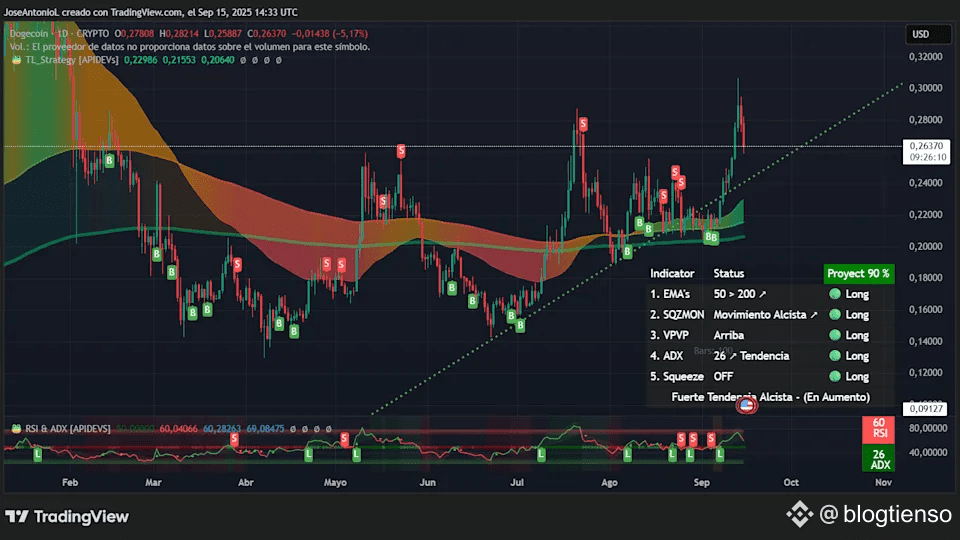Image resolution: width=960 pixels, height=540 pixels.
Task: Click the TradingView logo
Action: tap(67, 517)
